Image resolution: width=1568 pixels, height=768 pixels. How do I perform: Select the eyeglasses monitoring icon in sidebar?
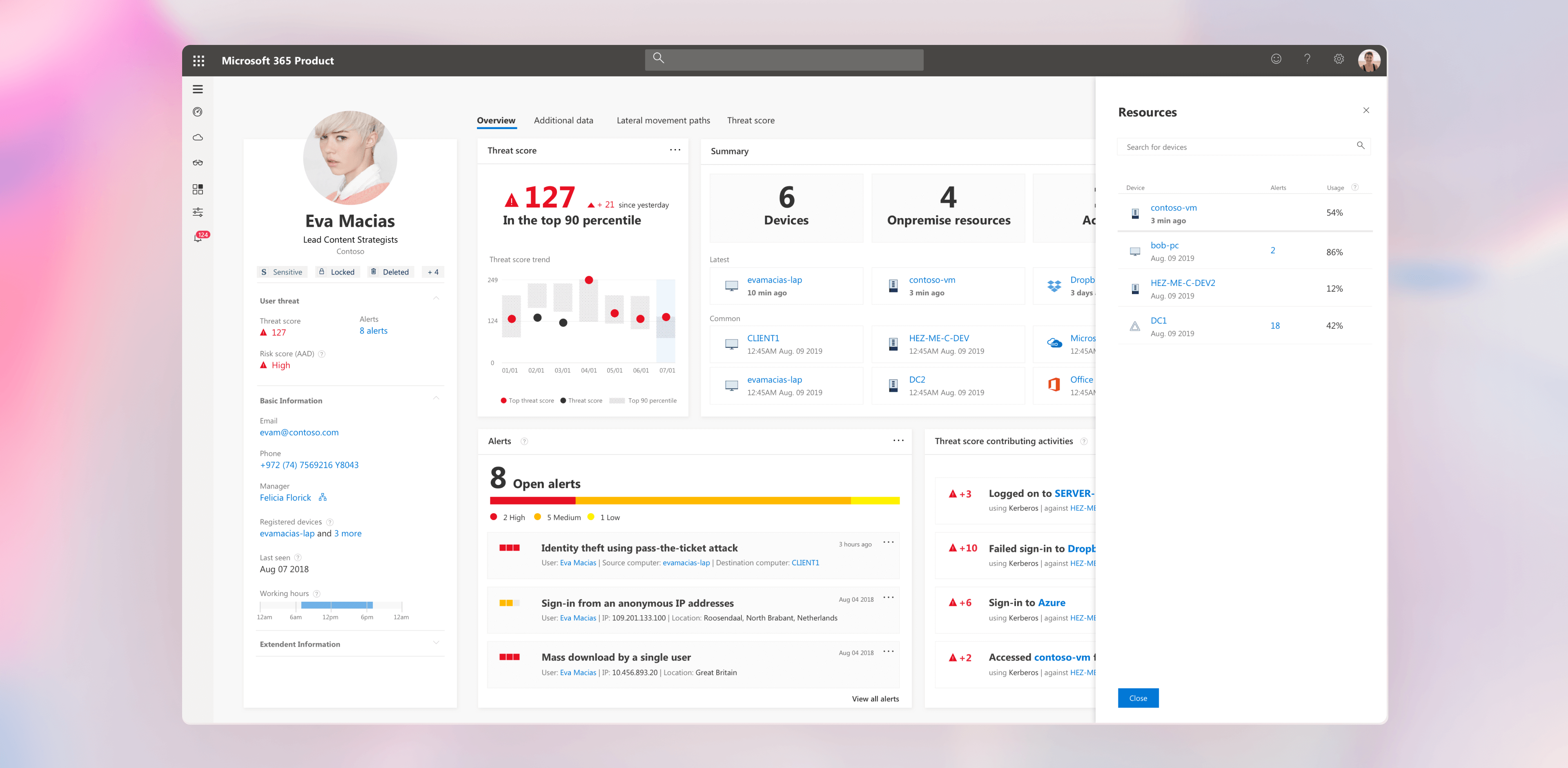pos(198,162)
